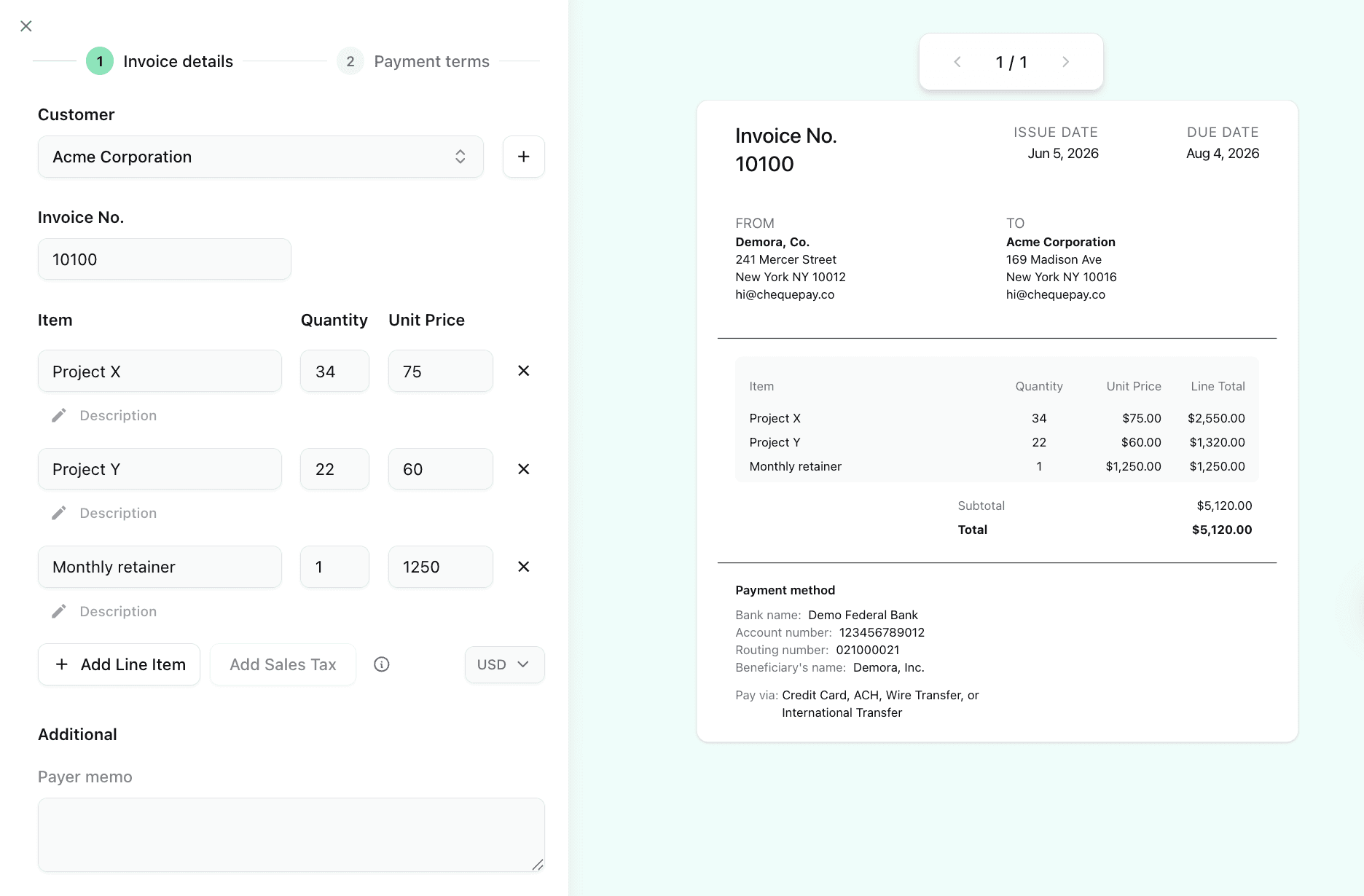Click the pencil icon under Project X

(59, 415)
